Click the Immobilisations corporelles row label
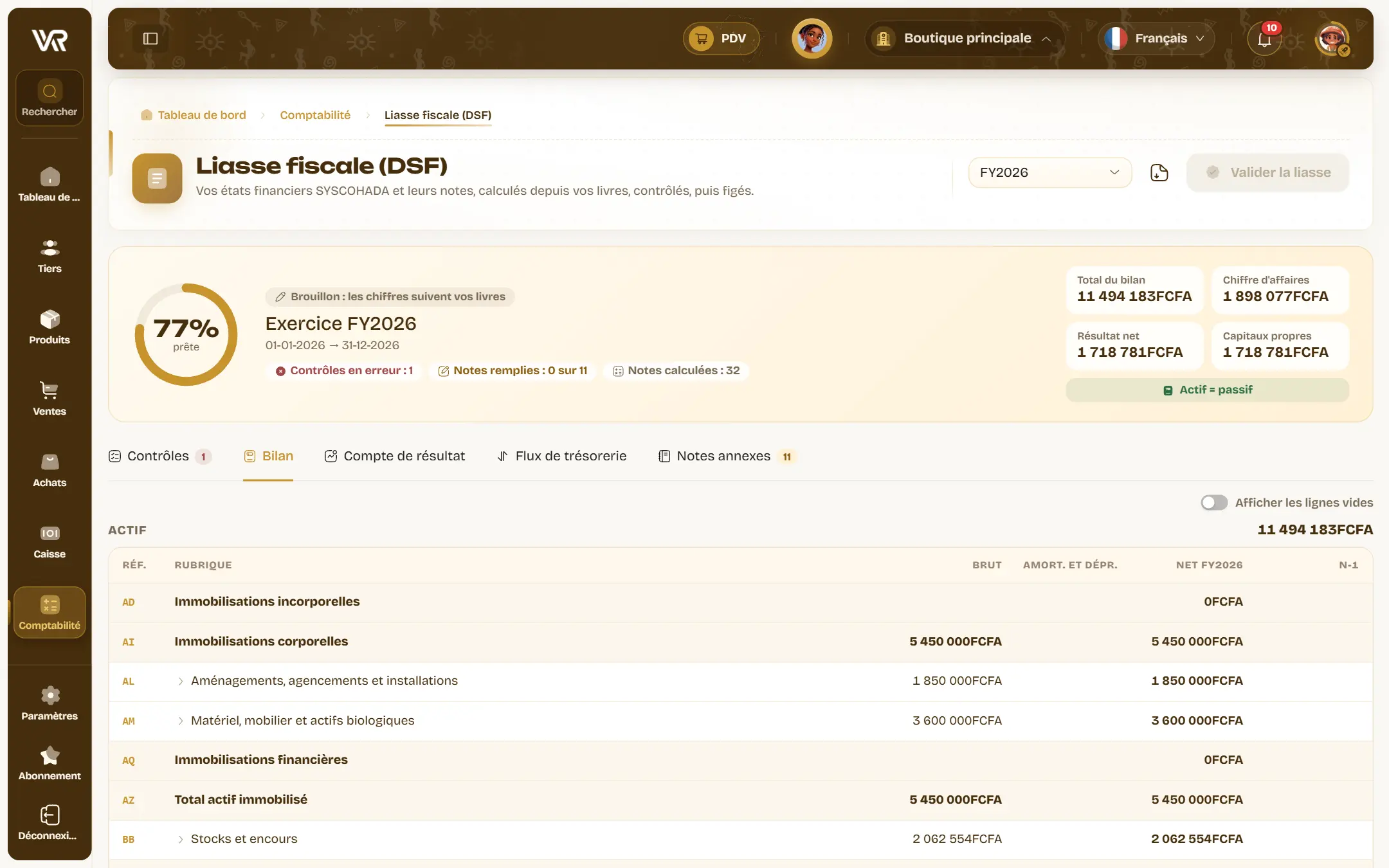This screenshot has width=1389, height=868. click(x=261, y=642)
